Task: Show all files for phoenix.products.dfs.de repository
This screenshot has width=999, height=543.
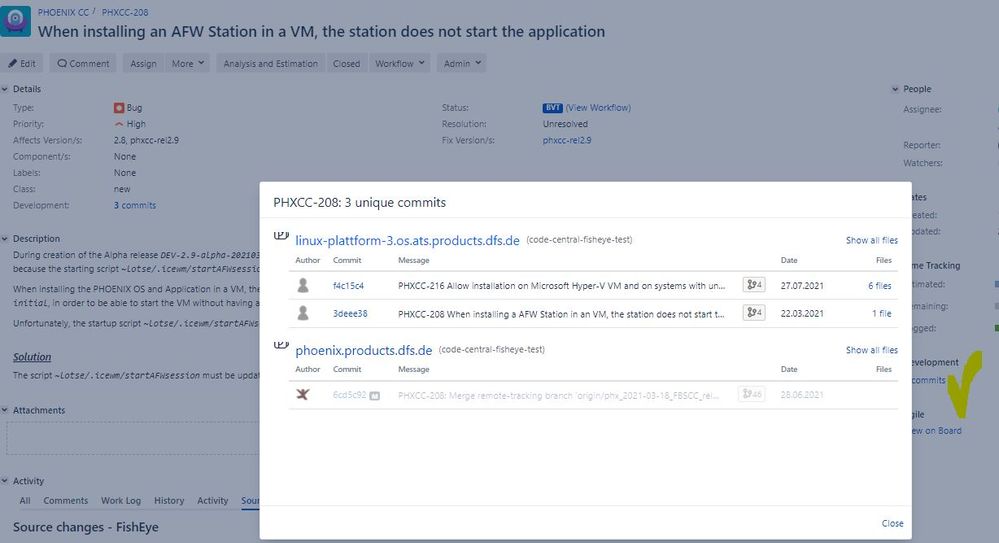Action: pyautogui.click(x=872, y=350)
